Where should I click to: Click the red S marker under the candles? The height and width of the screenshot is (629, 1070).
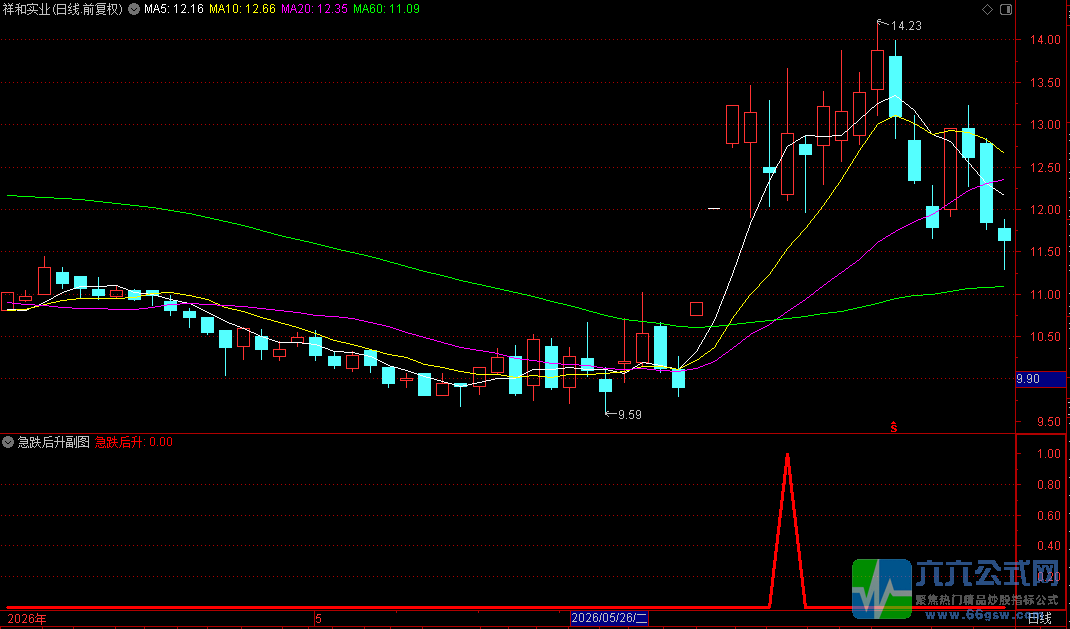click(x=893, y=427)
